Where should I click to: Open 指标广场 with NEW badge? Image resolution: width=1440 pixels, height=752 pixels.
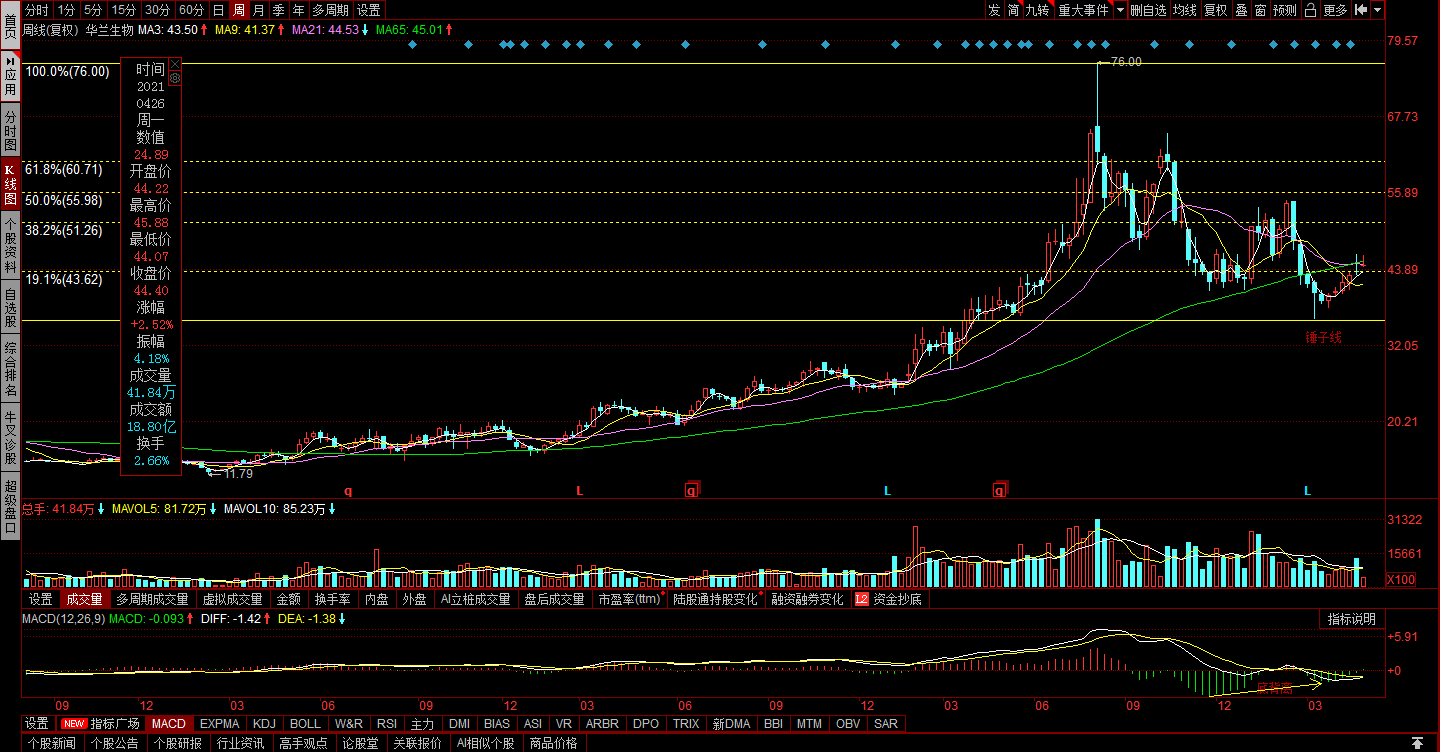coord(99,723)
